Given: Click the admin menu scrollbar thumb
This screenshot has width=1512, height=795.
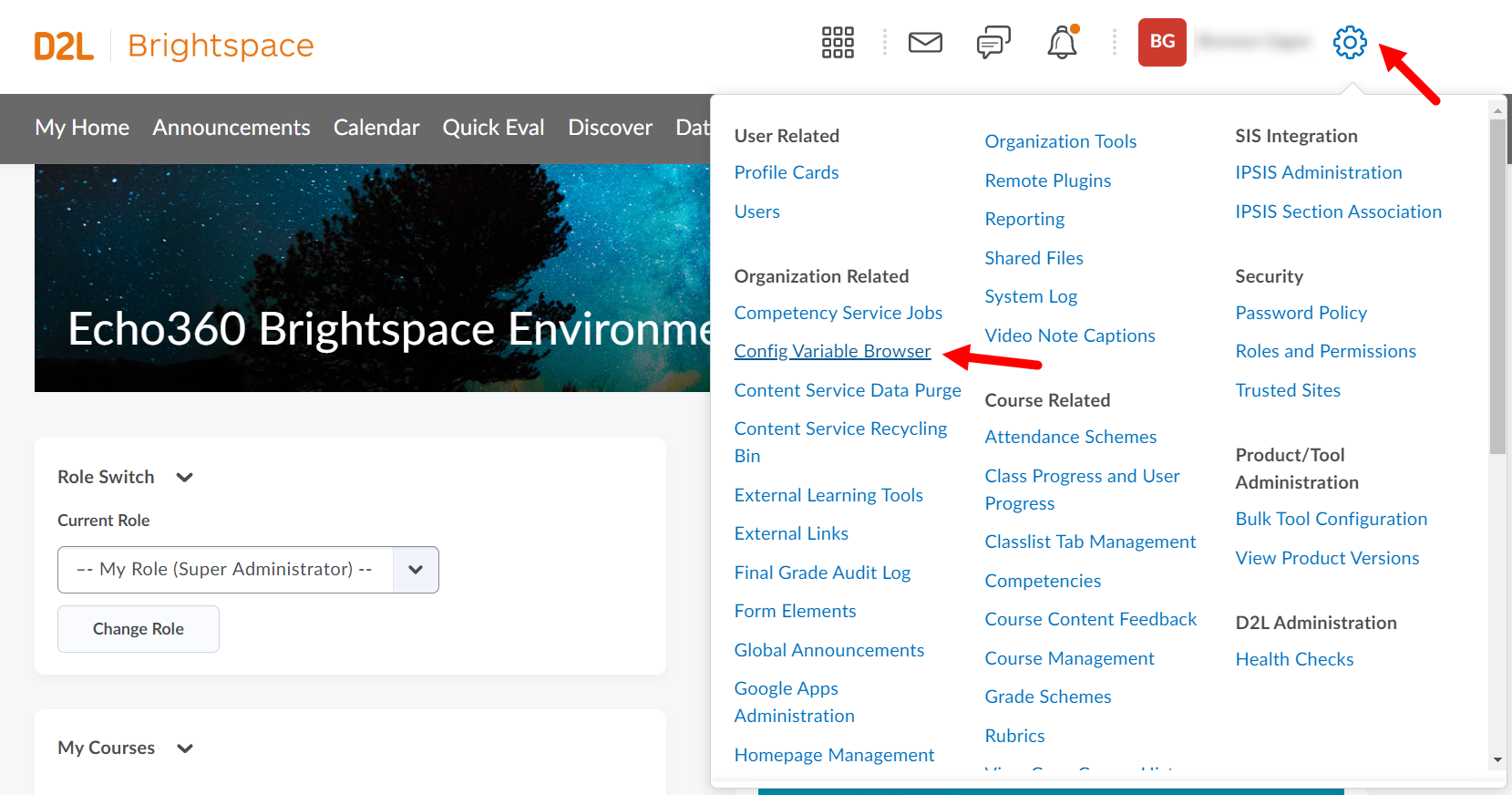Looking at the screenshot, I should click(1497, 286).
